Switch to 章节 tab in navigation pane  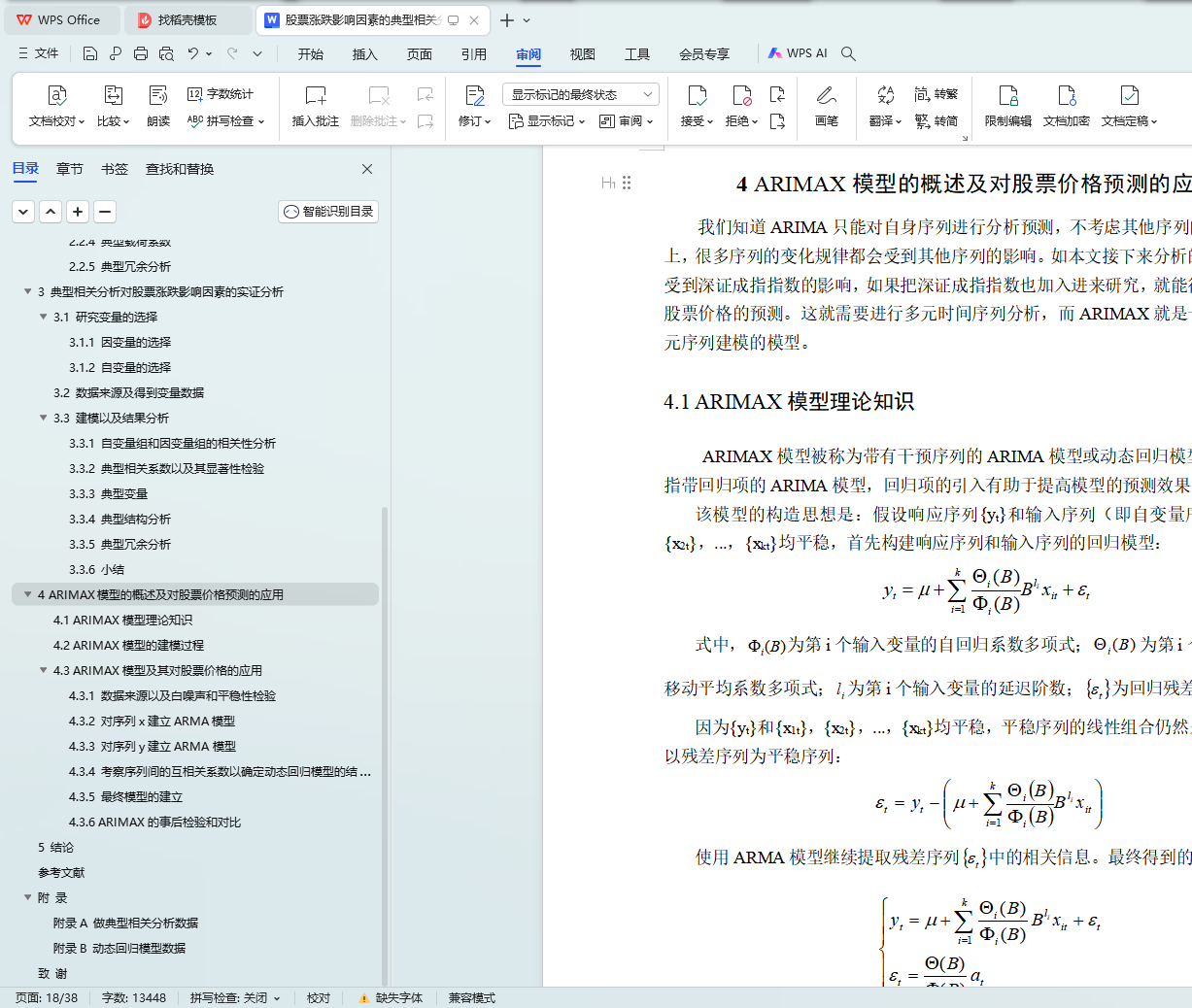click(70, 169)
